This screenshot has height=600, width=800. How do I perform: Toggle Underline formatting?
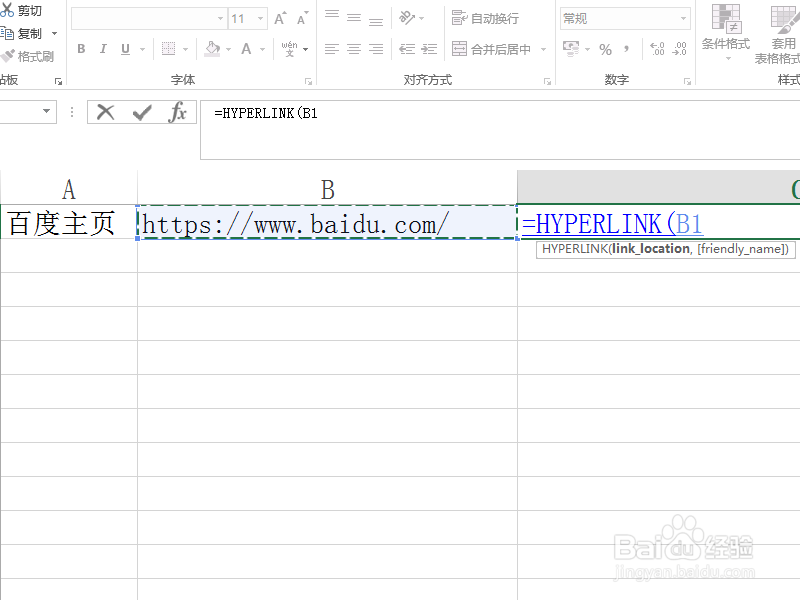pyautogui.click(x=126, y=49)
